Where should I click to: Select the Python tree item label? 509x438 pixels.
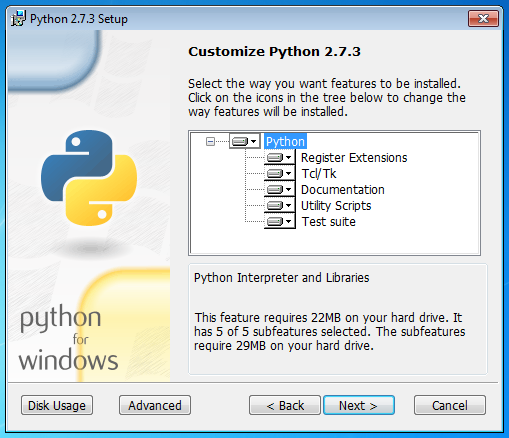tap(285, 142)
